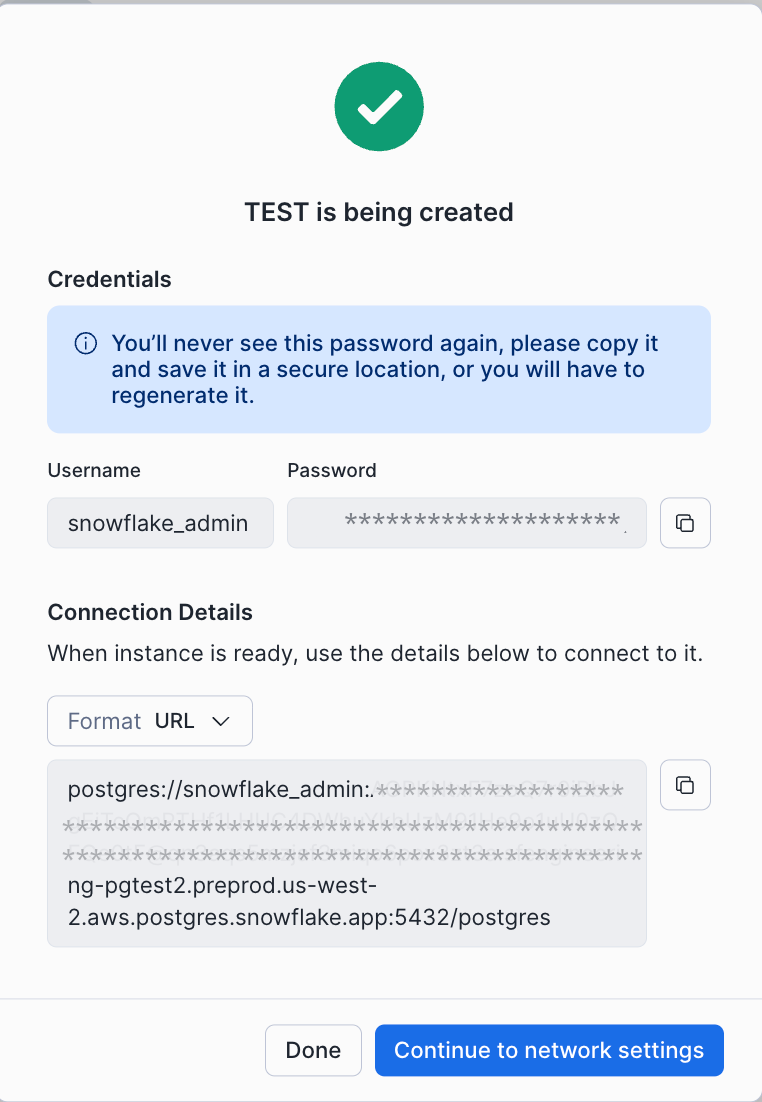Click the masked password field

pos(466,522)
